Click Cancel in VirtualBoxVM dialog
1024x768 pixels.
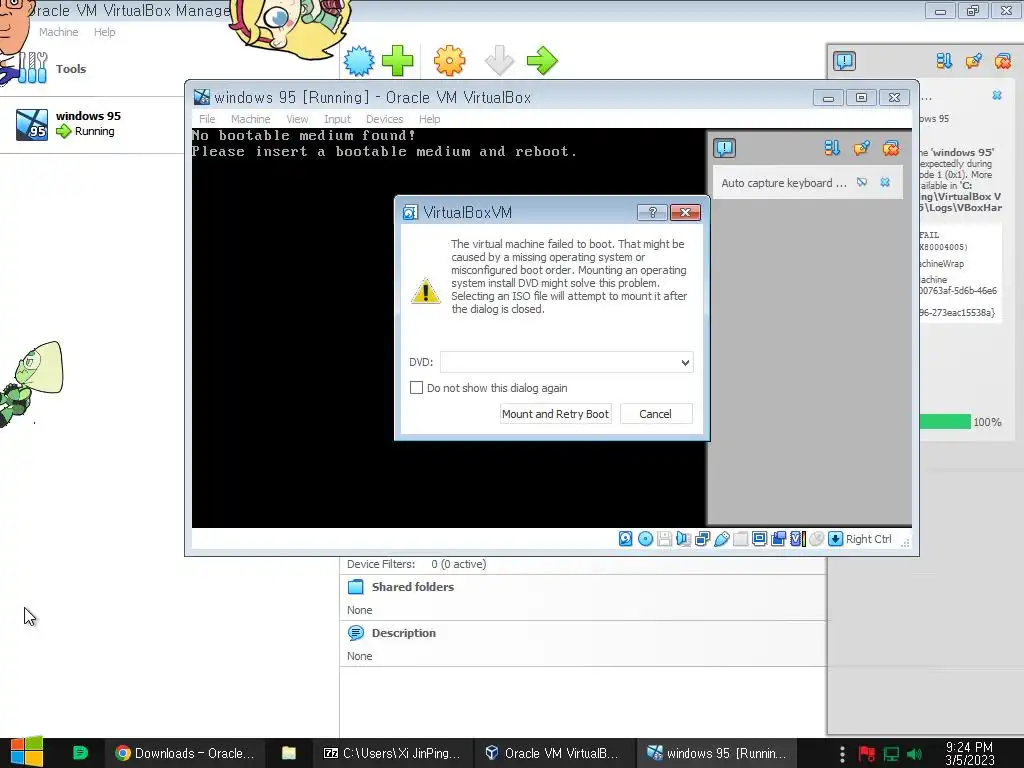655,414
